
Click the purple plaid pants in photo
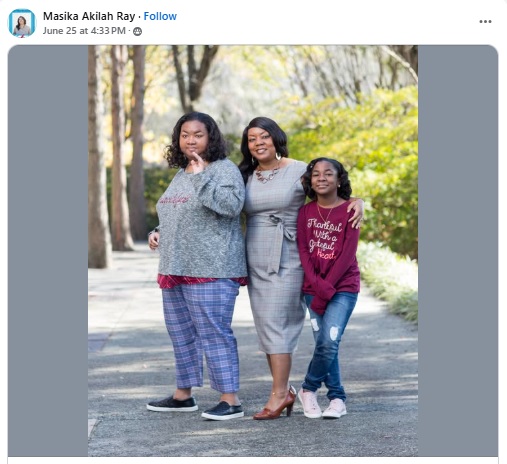[x=201, y=335]
